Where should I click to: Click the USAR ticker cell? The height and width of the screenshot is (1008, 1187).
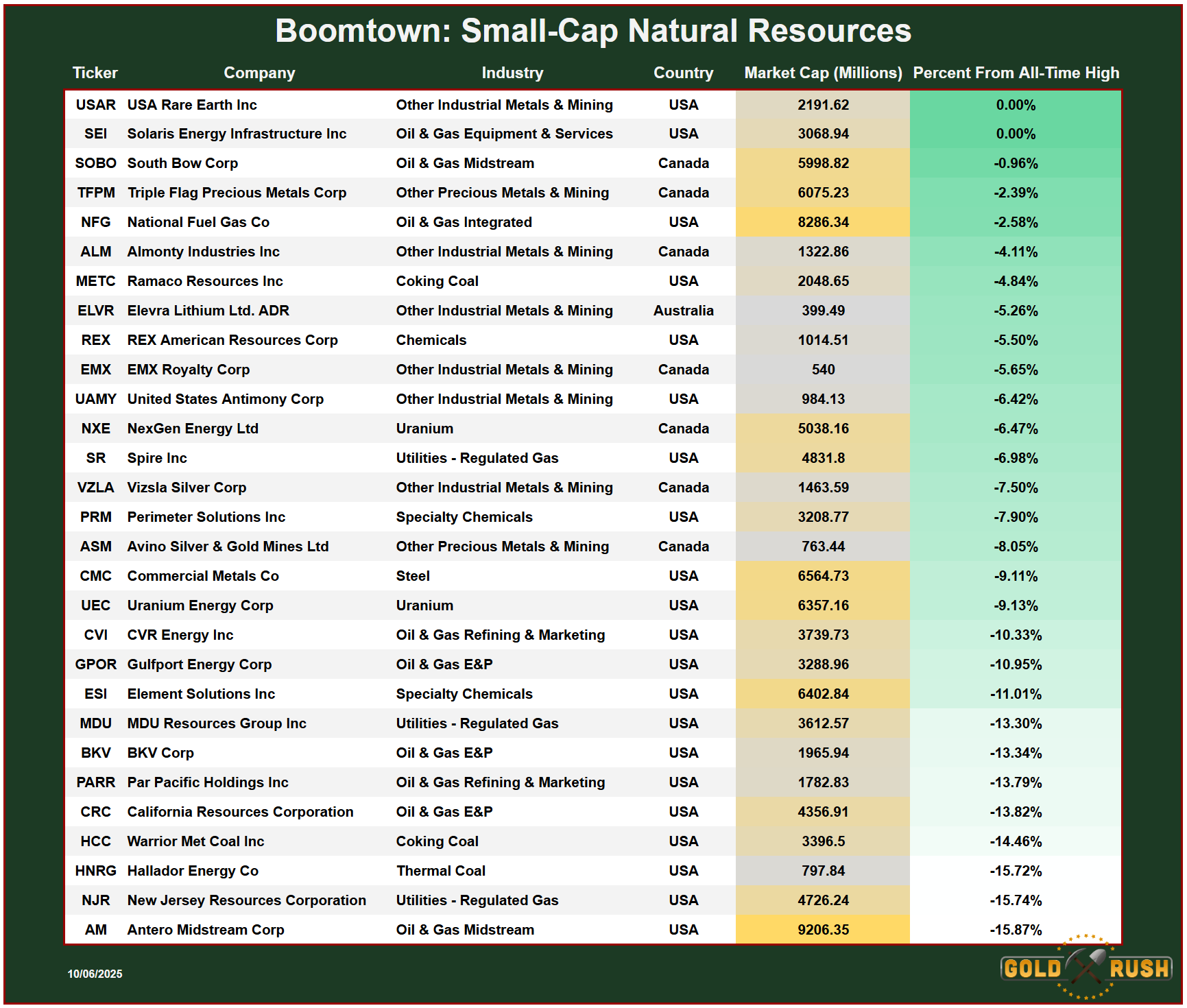click(x=95, y=105)
